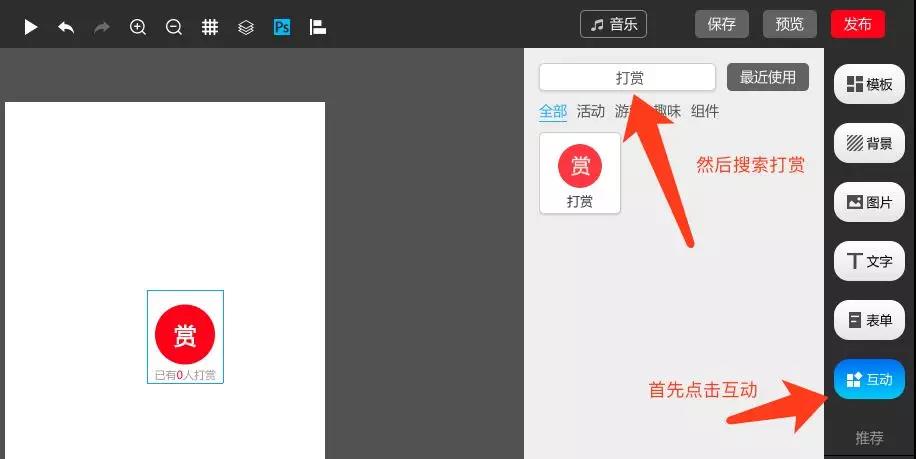Switch to the 组件 tab
916x459 pixels.
coord(705,111)
